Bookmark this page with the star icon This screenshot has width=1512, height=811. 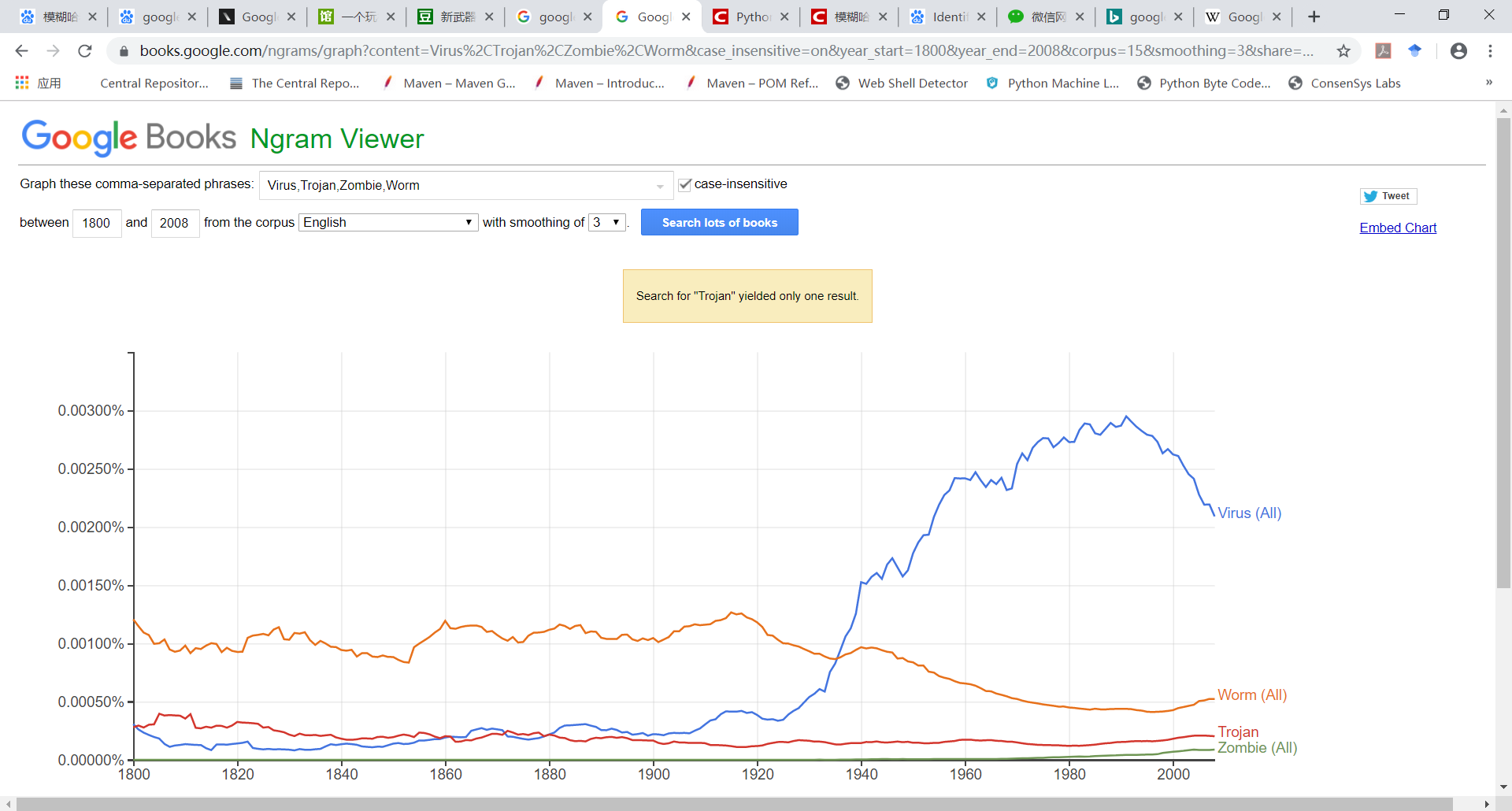click(1343, 51)
